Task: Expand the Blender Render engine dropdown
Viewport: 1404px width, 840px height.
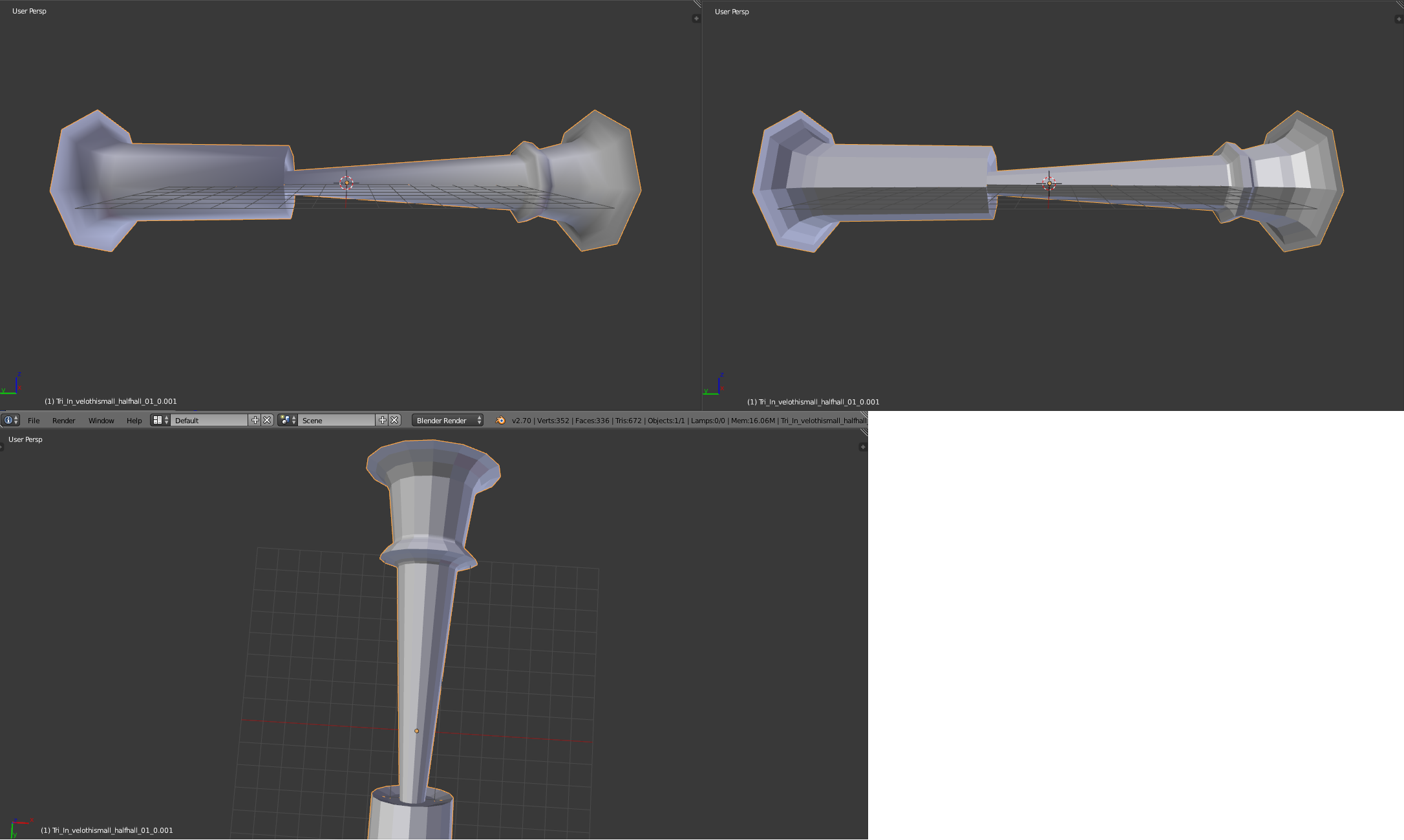Action: pyautogui.click(x=448, y=420)
